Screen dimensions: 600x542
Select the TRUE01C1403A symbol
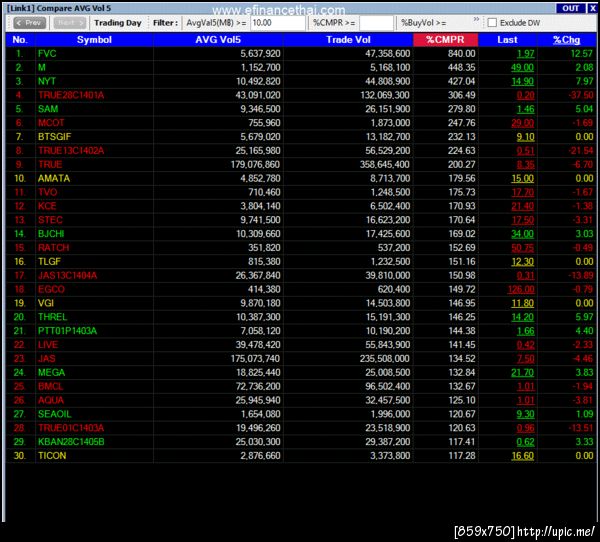(71, 428)
